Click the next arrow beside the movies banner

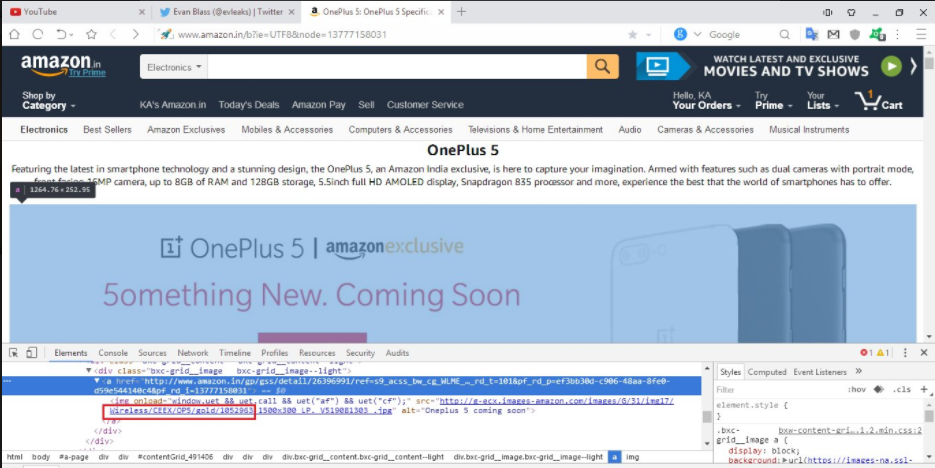913,66
